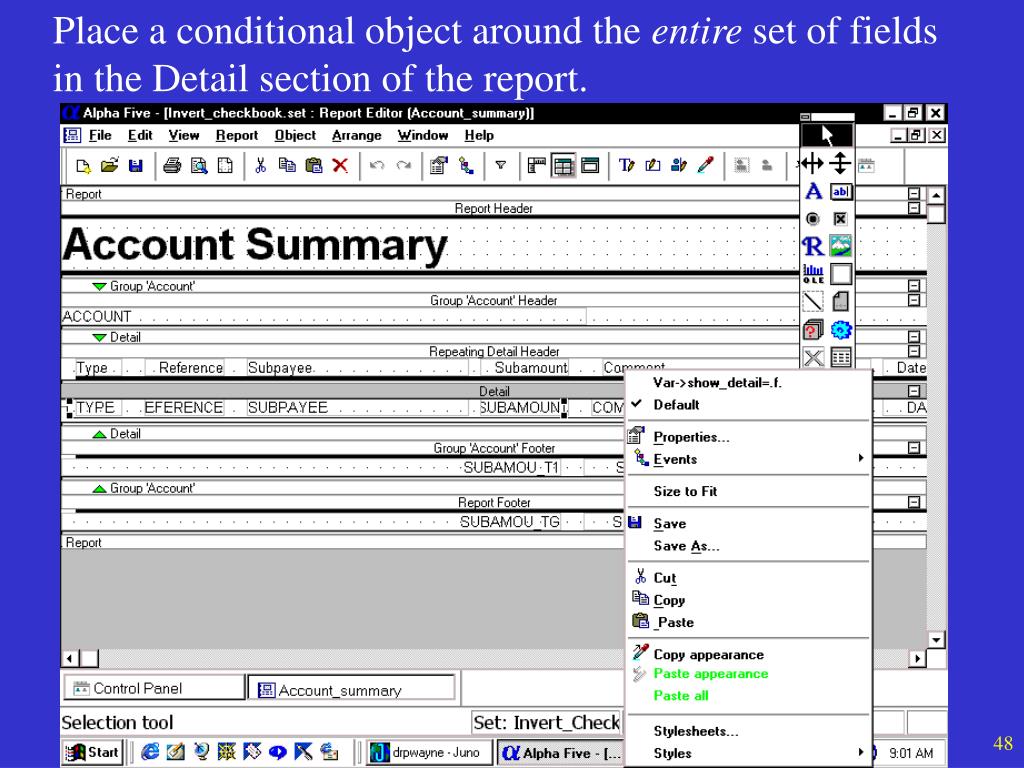Click the funnel Filter toolbar icon
Image resolution: width=1024 pixels, height=768 pixels.
pos(500,165)
